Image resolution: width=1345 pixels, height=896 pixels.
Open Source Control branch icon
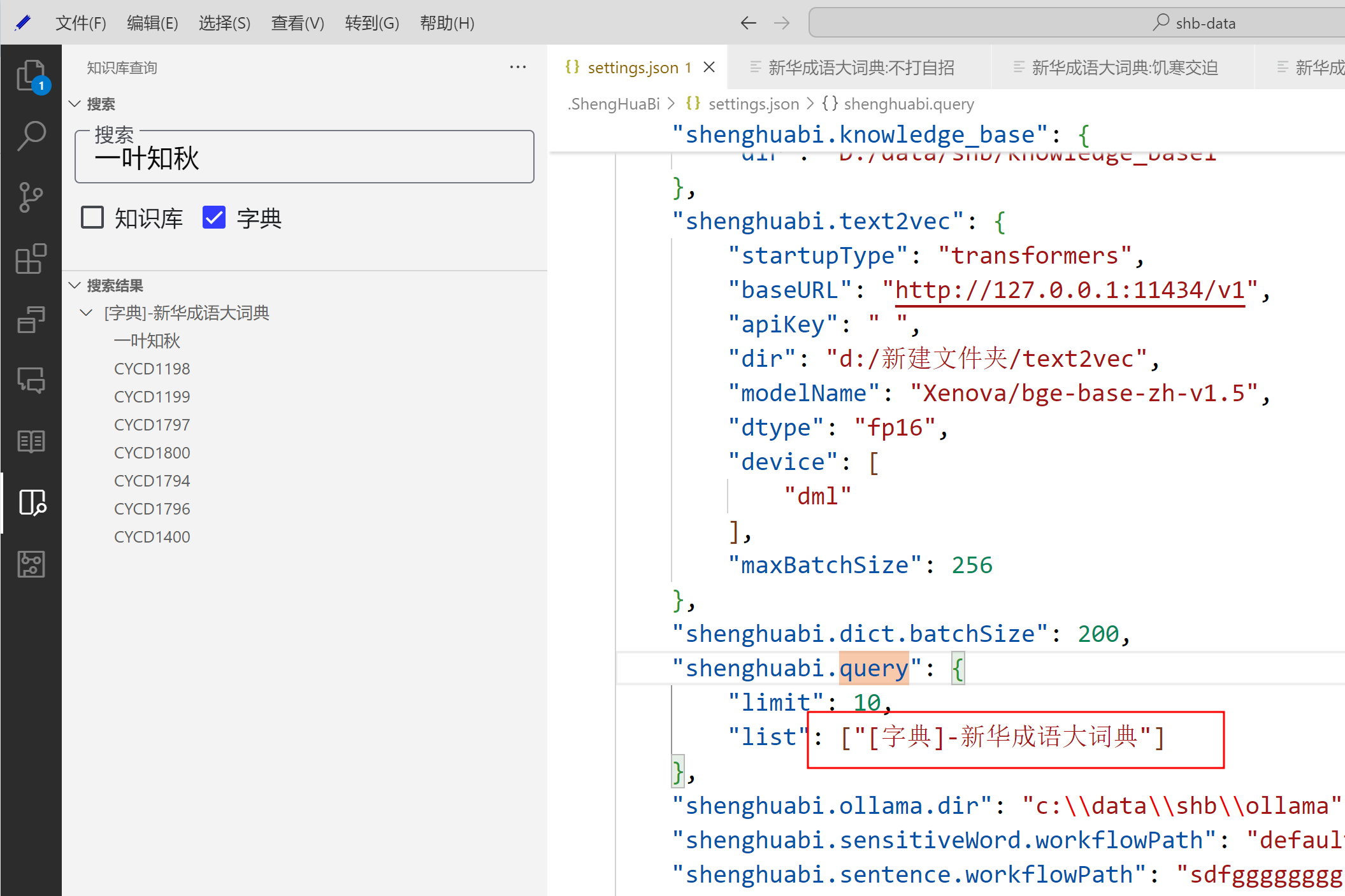point(31,197)
